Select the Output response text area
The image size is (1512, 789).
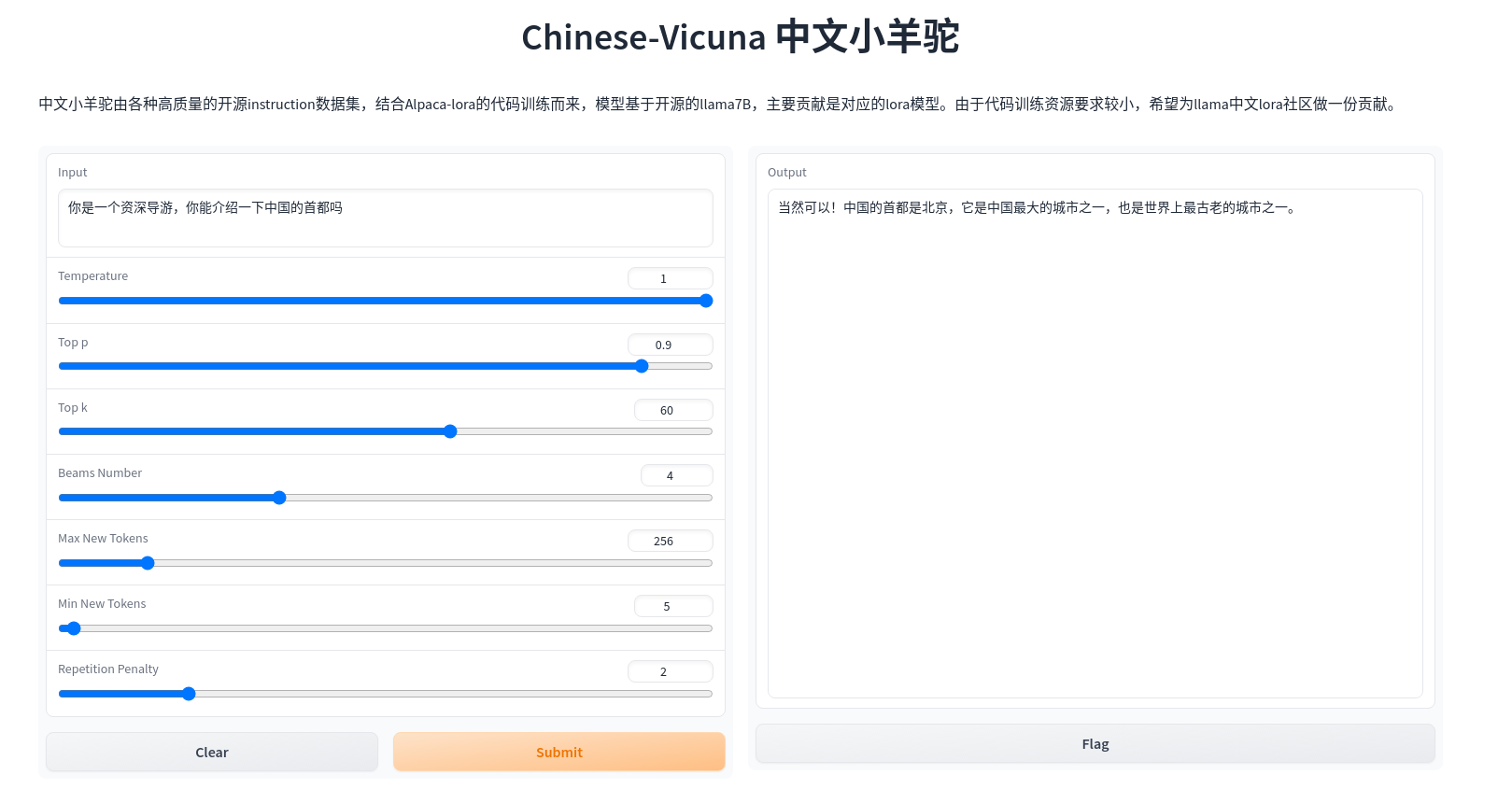(x=1095, y=439)
